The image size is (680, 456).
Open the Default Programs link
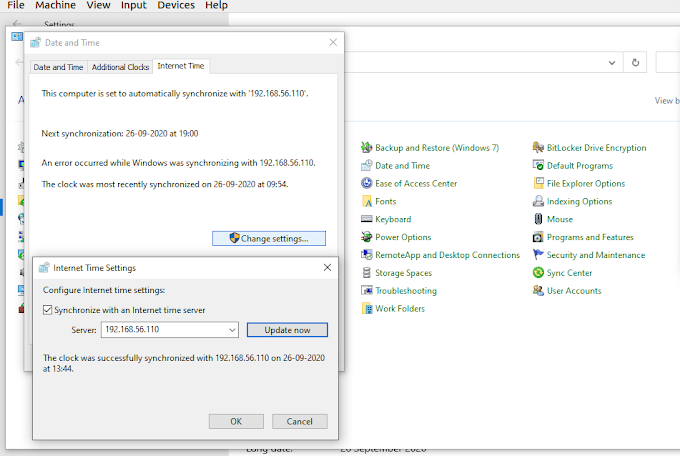[580, 166]
